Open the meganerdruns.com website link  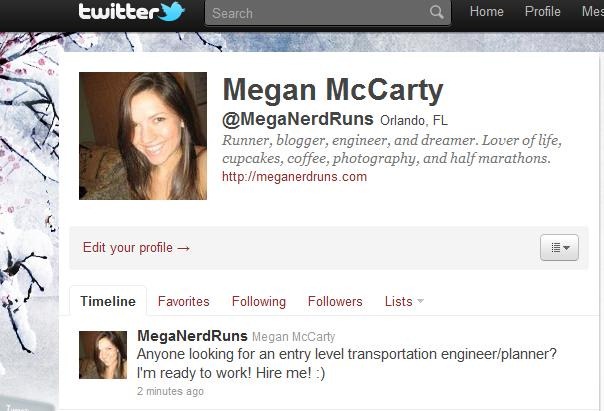pos(294,177)
